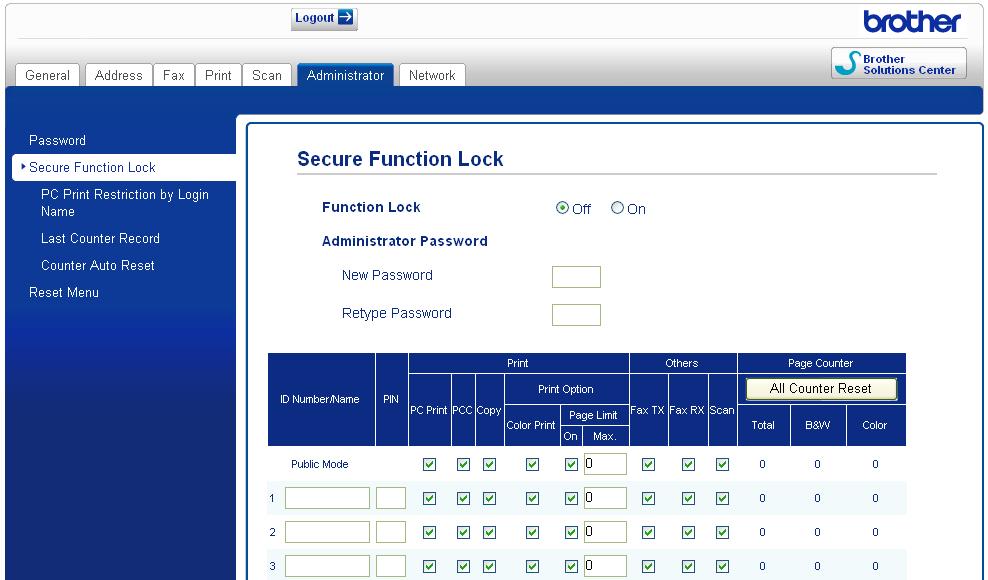Toggle Fax RX for user row 1
This screenshot has height=580, width=988.
click(x=688, y=499)
